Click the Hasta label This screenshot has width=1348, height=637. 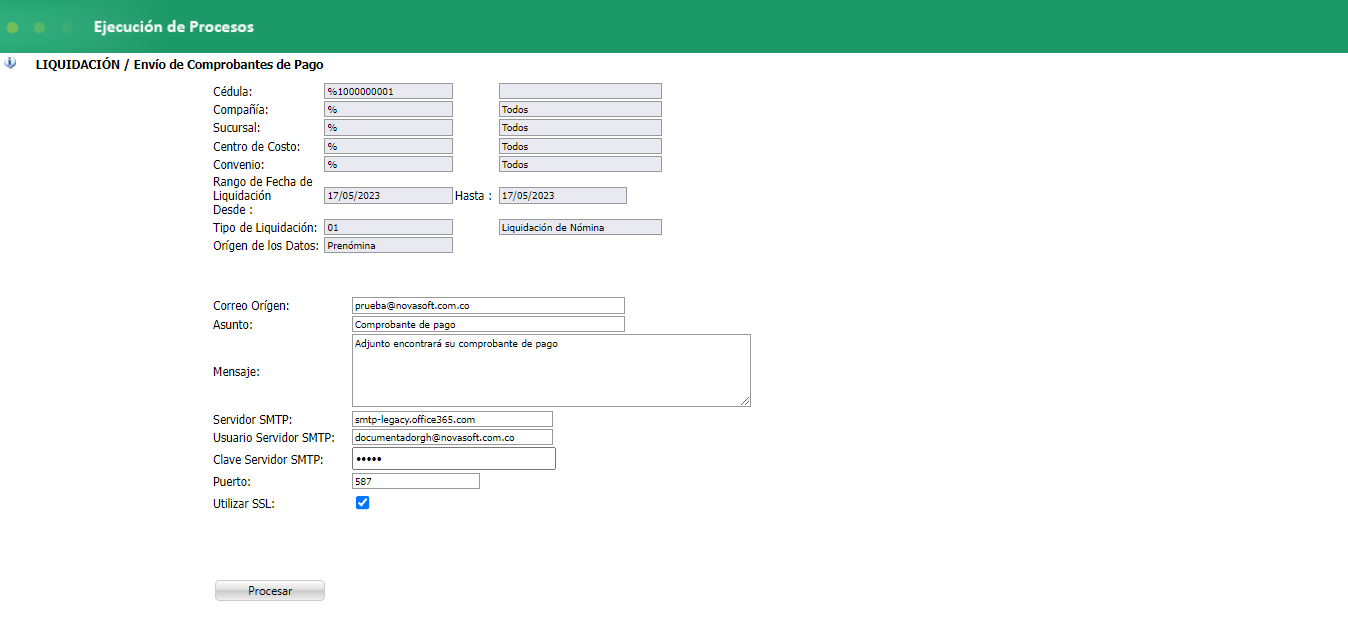[473, 196]
